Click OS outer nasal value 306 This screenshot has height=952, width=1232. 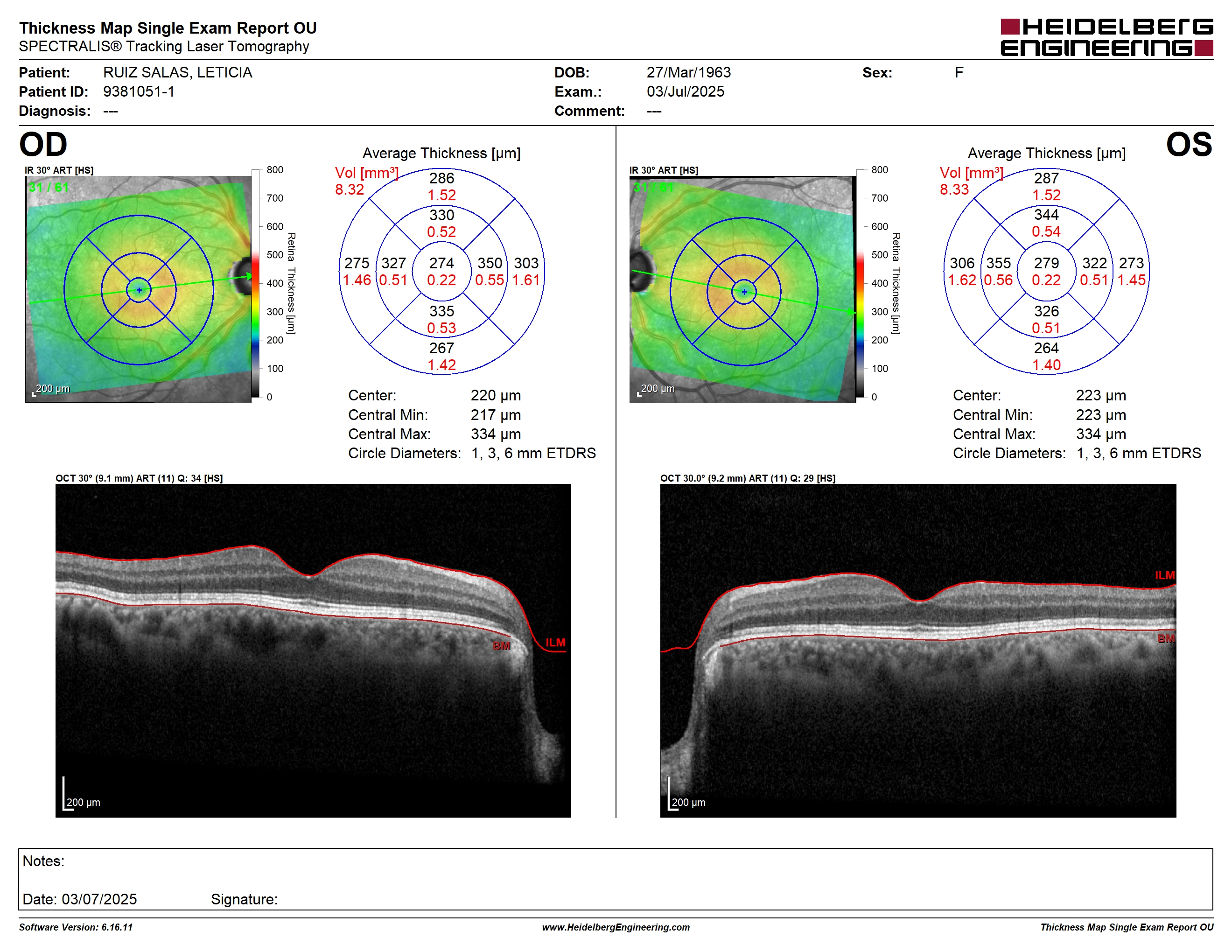(x=962, y=263)
